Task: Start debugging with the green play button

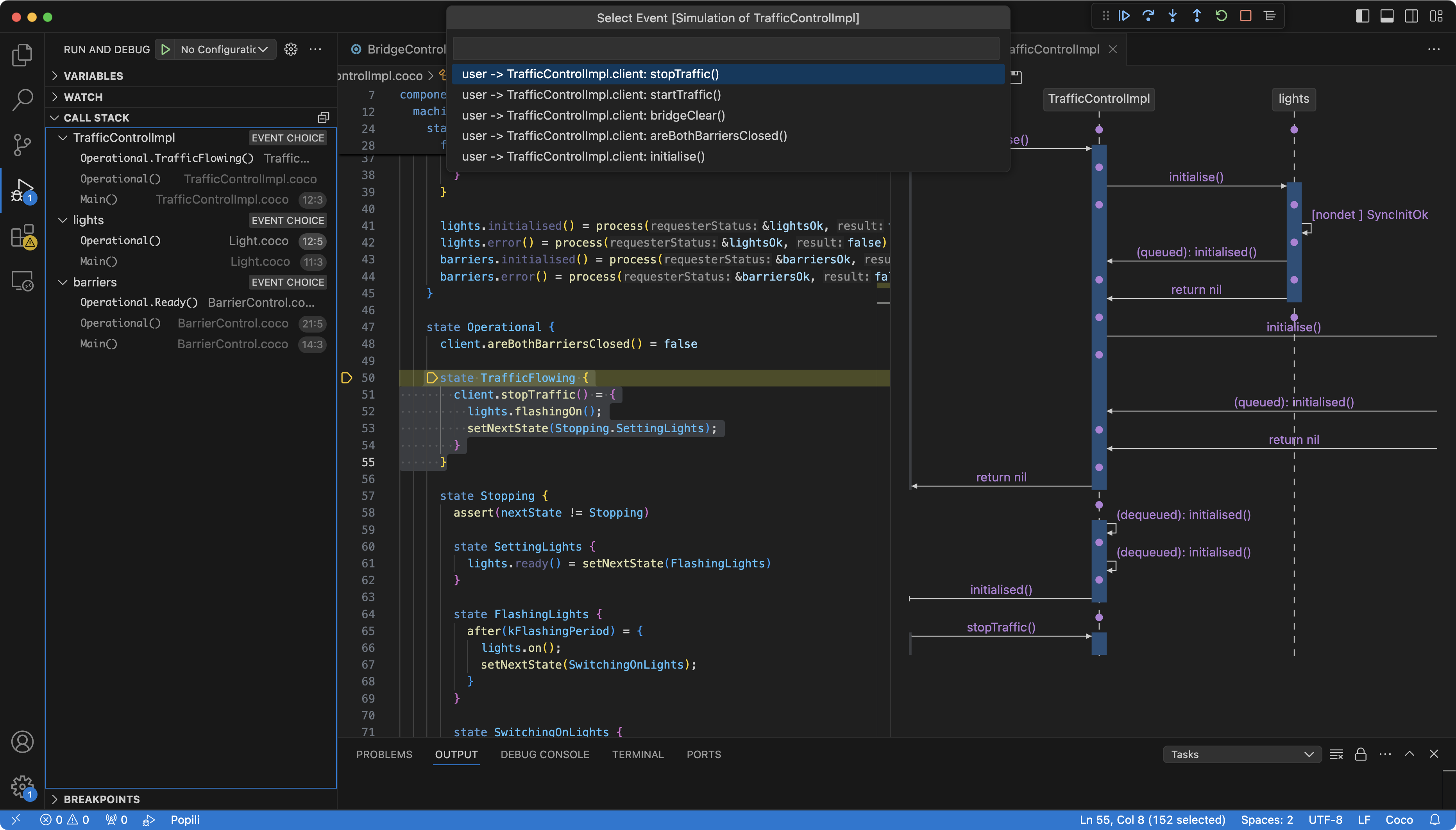Action: (165, 50)
